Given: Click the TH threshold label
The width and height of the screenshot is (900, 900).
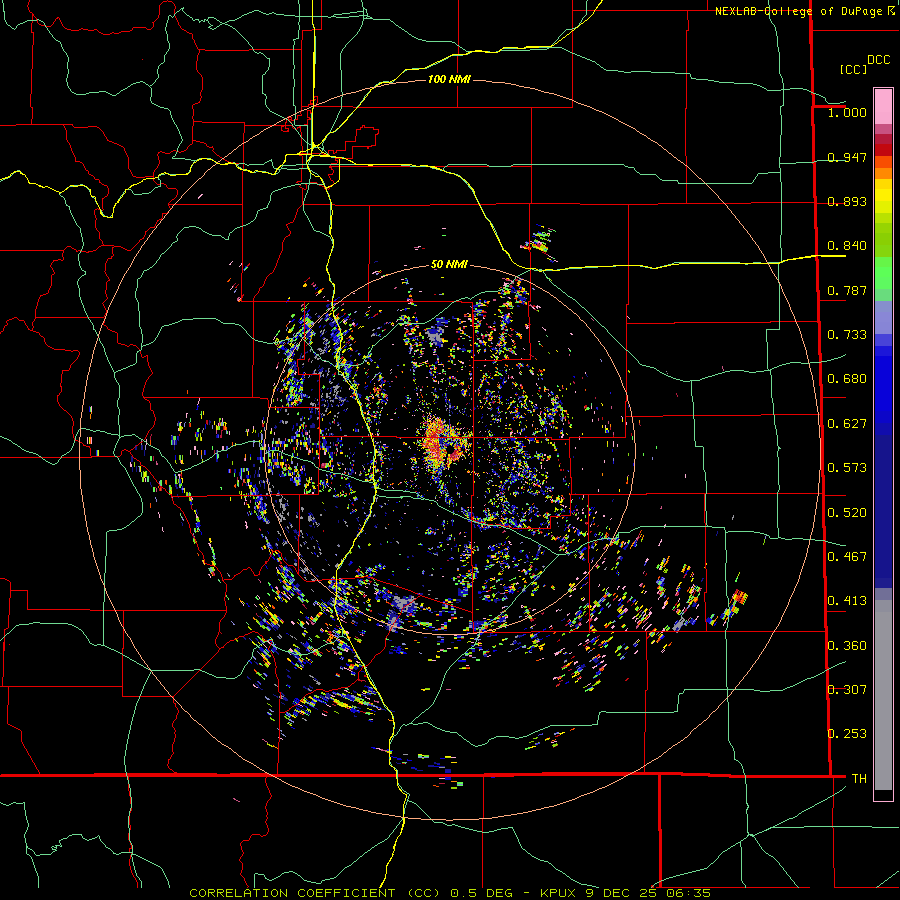Looking at the screenshot, I should click(x=859, y=779).
